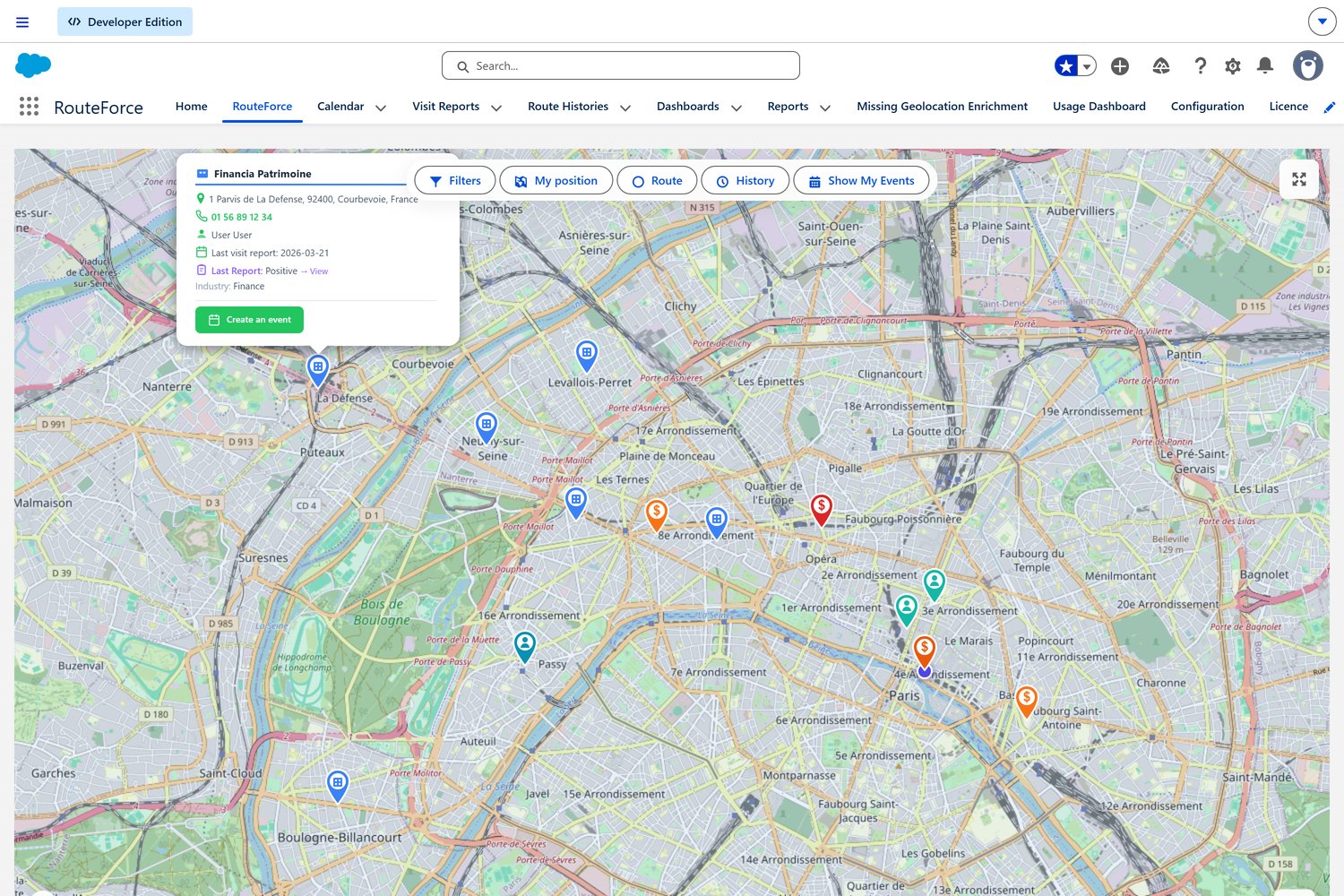Expand the map to fullscreen
1344x896 pixels.
[1298, 179]
